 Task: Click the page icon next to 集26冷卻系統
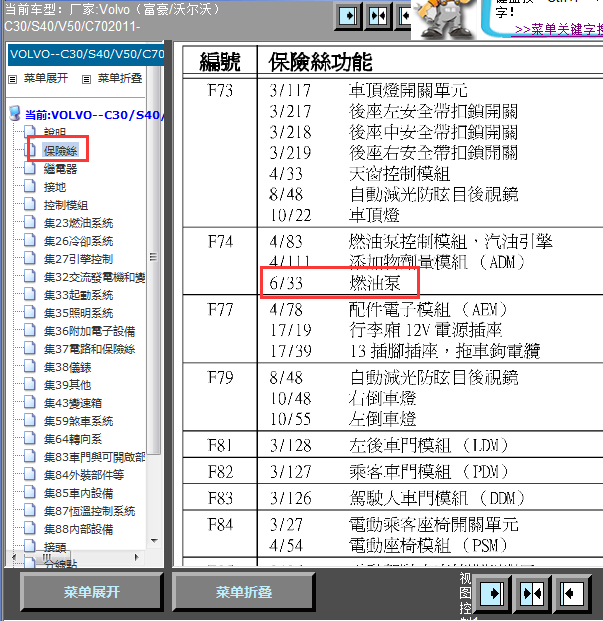pyautogui.click(x=30, y=240)
